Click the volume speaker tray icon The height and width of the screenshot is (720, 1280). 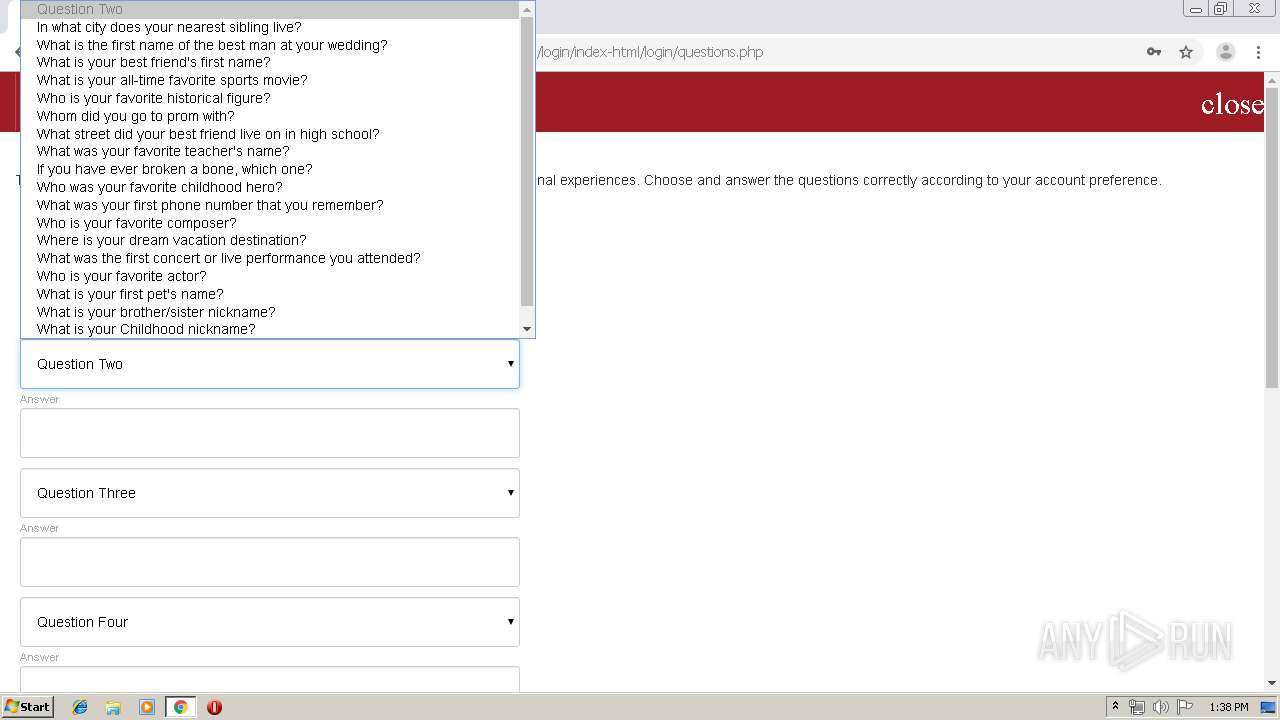(1160, 707)
